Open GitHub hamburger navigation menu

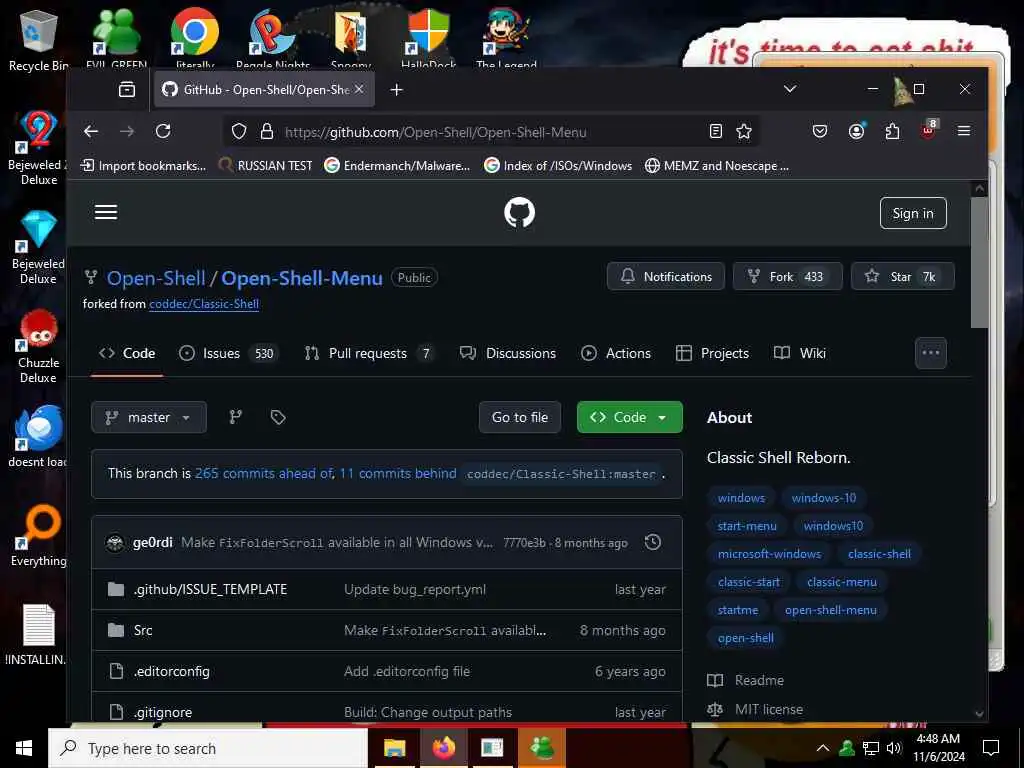point(106,212)
